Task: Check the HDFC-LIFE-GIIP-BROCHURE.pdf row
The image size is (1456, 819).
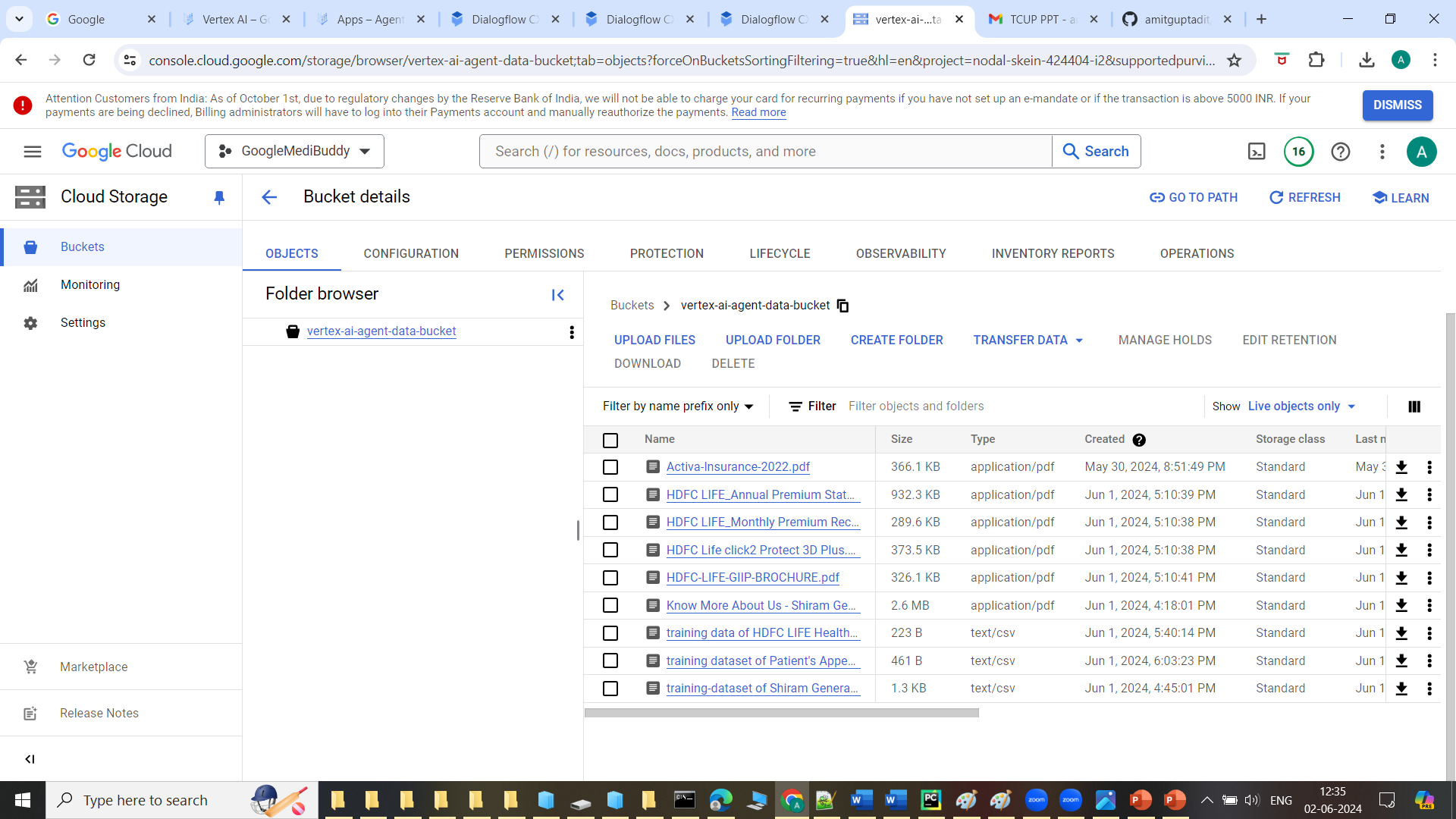Action: (x=610, y=578)
